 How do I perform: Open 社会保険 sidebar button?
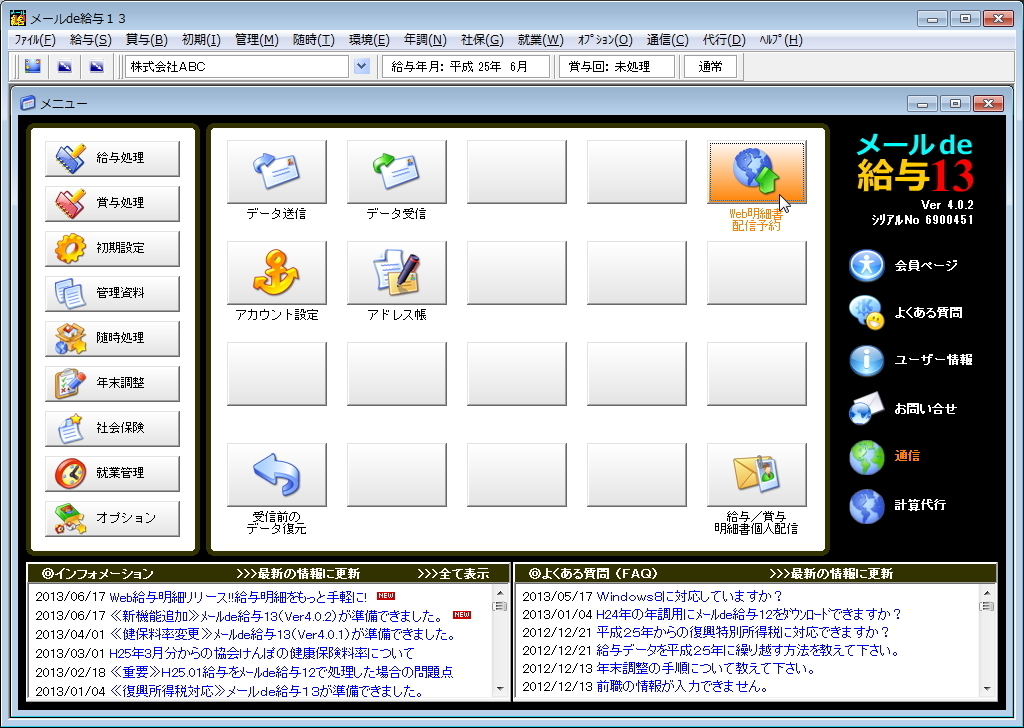coord(112,428)
